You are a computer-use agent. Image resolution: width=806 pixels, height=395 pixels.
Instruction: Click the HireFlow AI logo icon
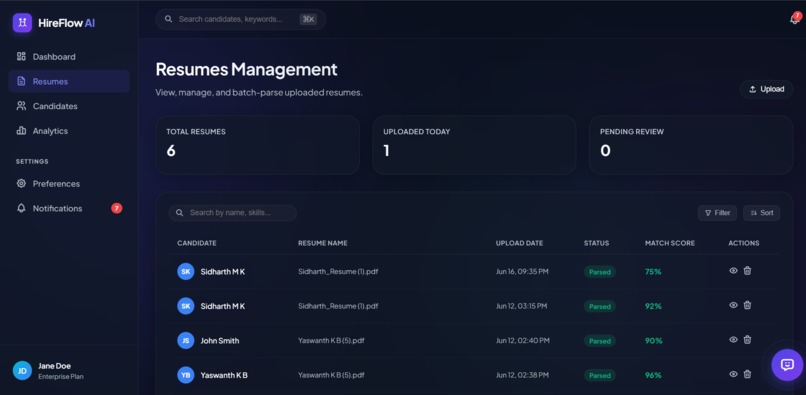[x=22, y=23]
